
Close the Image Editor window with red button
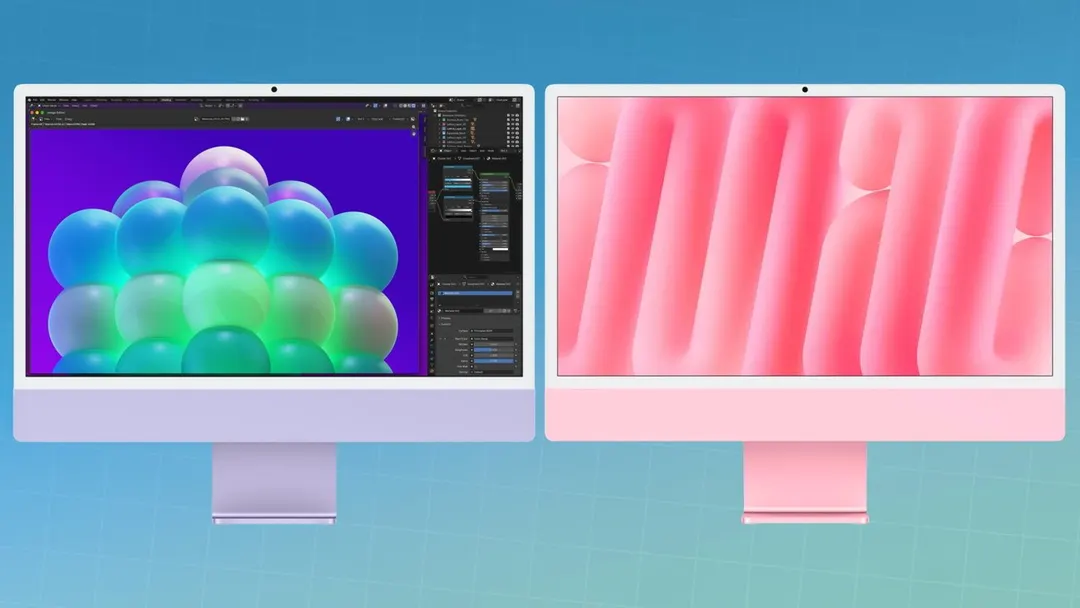[32, 112]
